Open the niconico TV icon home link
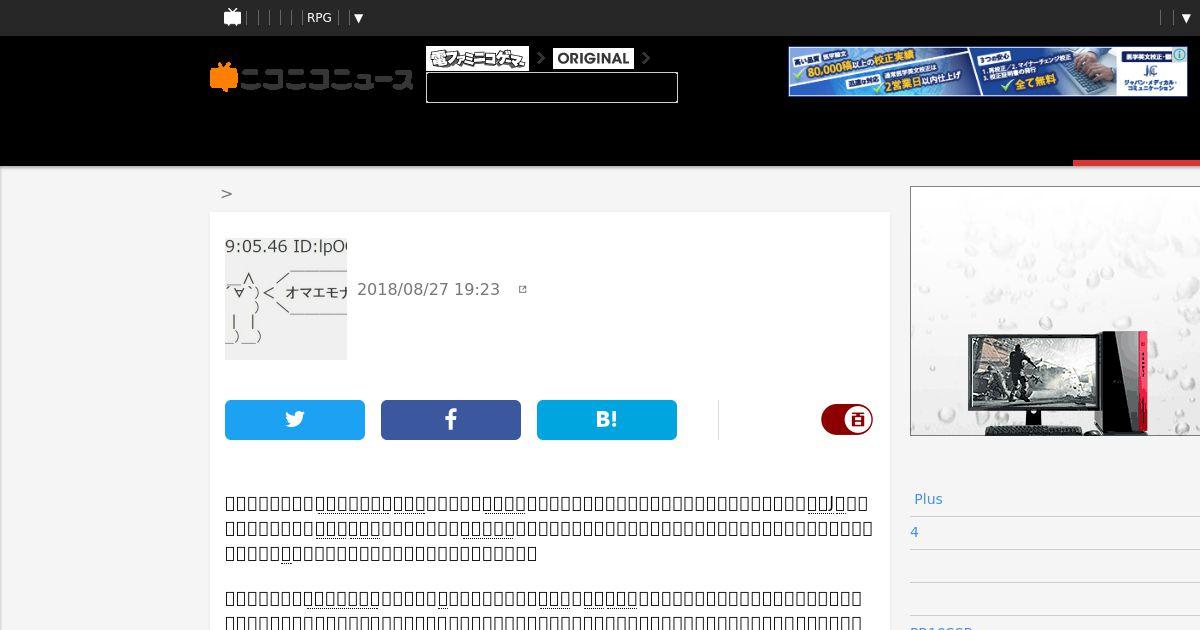This screenshot has width=1200, height=630. coord(232,17)
